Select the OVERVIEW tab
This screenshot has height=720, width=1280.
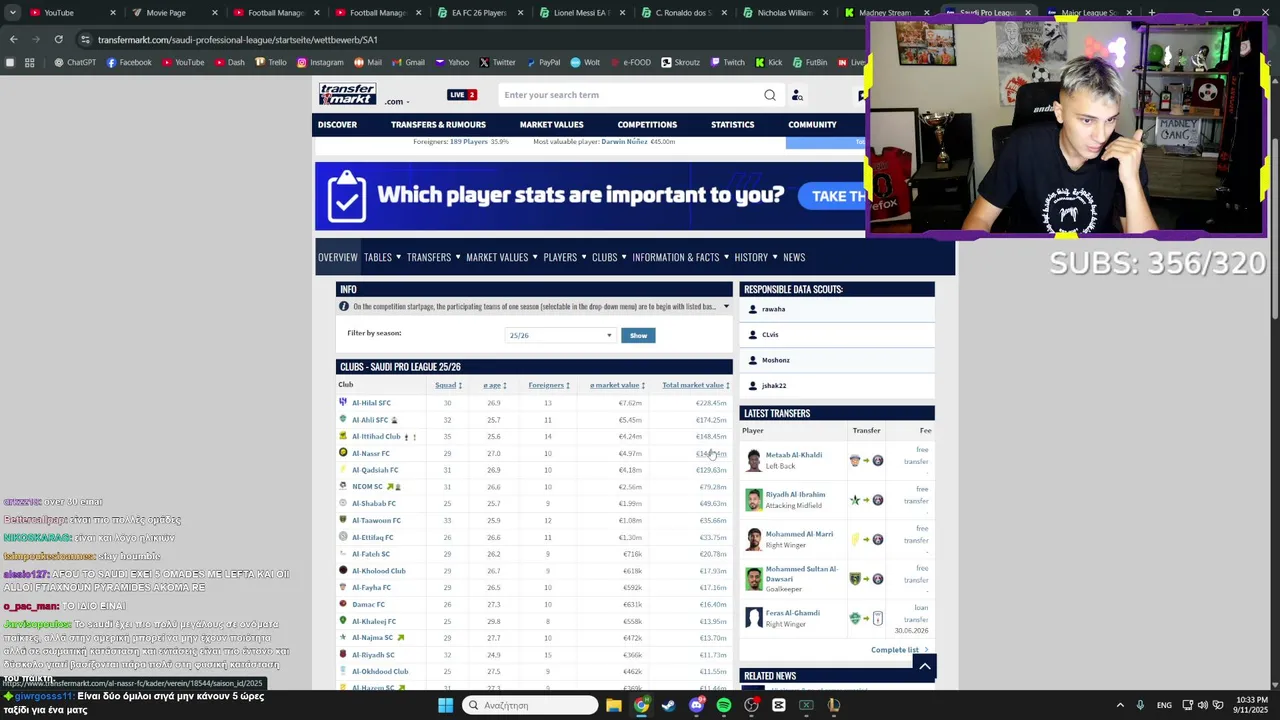pyautogui.click(x=338, y=257)
